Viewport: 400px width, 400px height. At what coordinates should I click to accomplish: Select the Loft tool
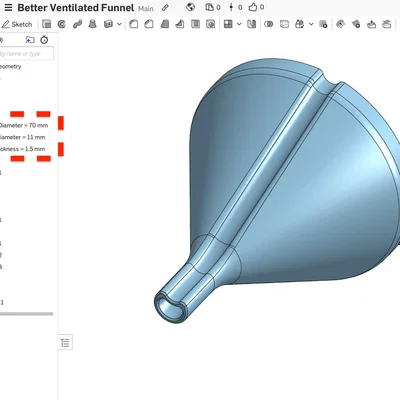pos(93,24)
